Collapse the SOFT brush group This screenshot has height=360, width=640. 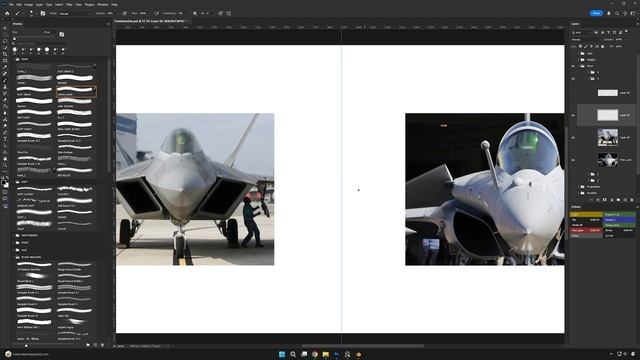tap(18, 182)
